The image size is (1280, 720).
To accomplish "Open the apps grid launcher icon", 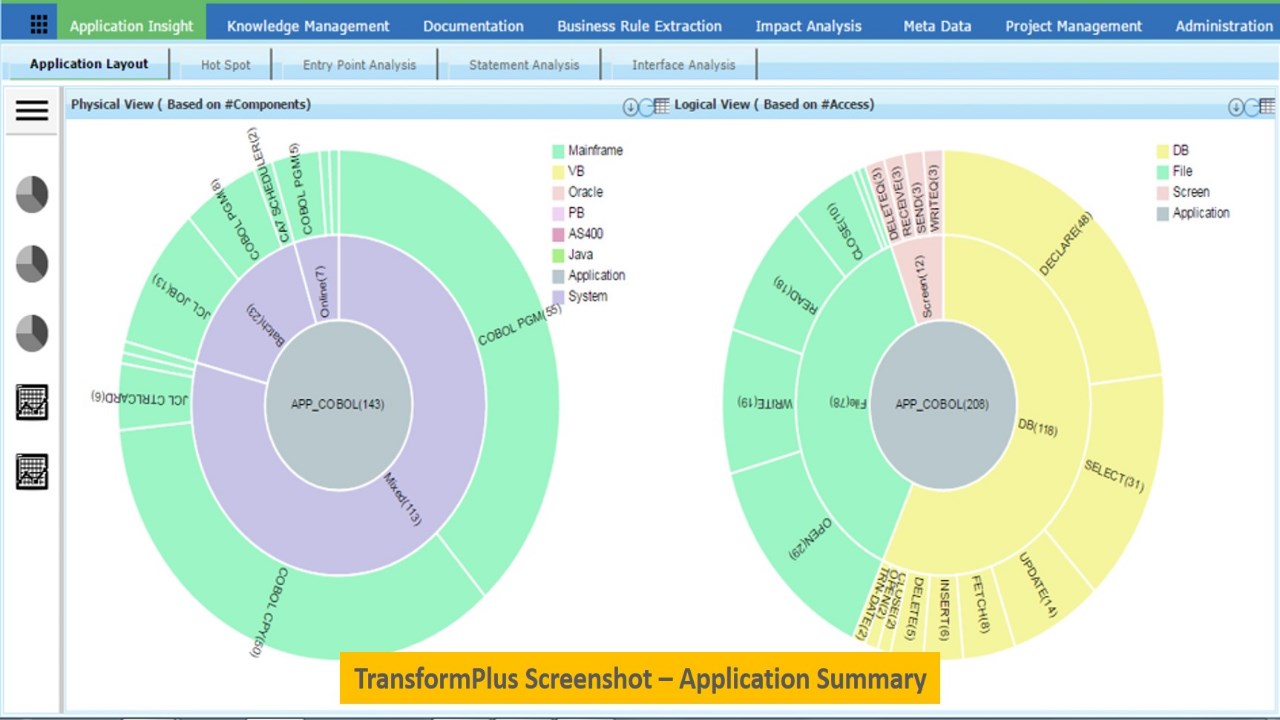I will 38,25.
